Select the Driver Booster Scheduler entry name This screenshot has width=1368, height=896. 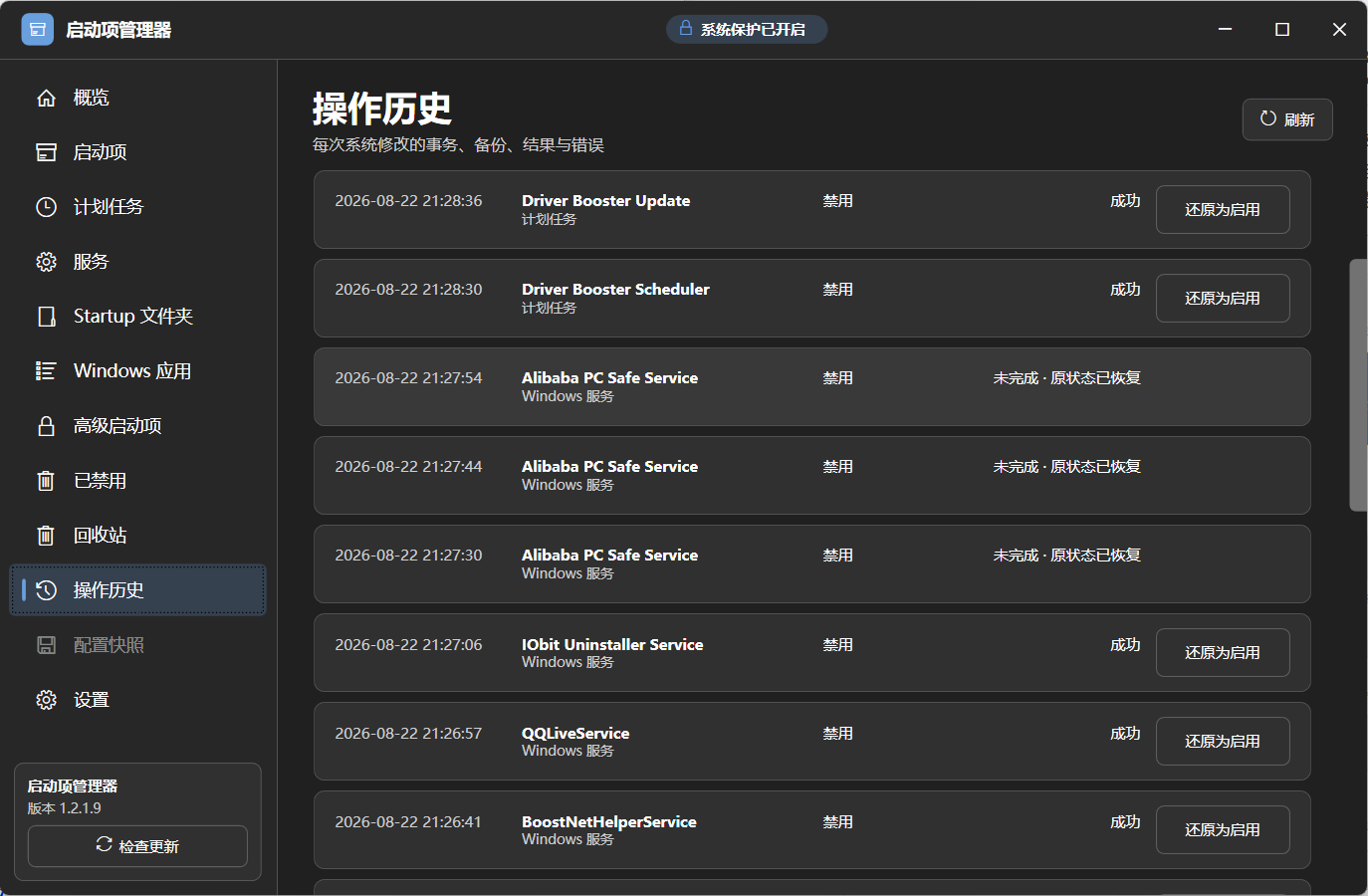tap(615, 289)
